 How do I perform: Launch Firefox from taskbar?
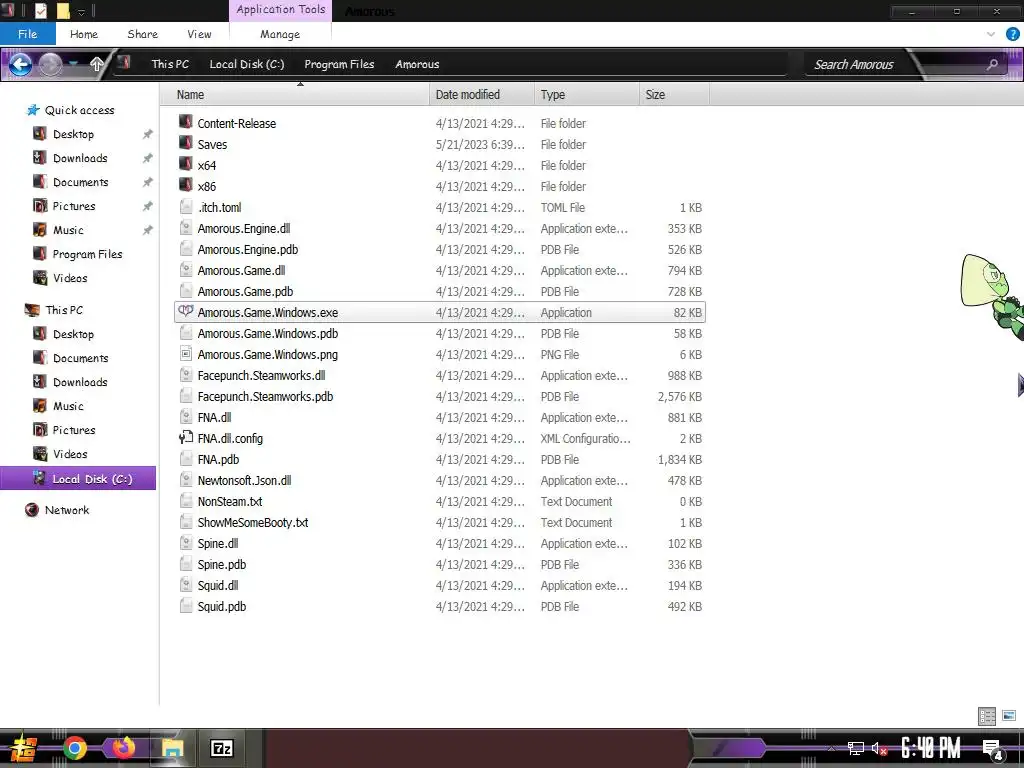(123, 748)
